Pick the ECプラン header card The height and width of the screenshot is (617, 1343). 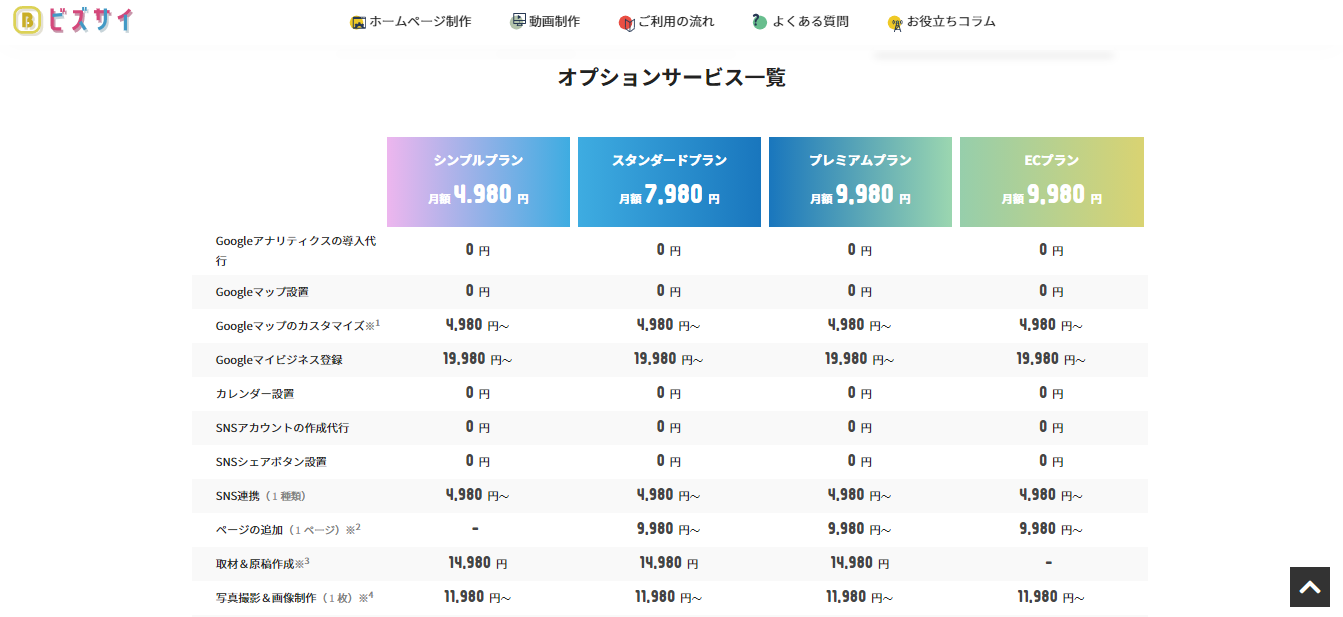click(x=1051, y=182)
